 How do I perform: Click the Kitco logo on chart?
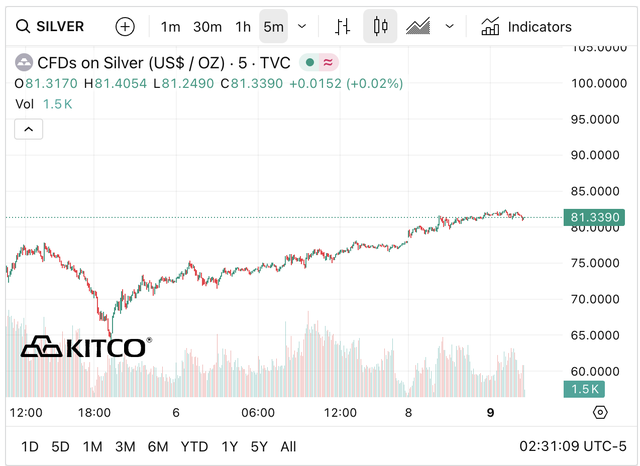click(86, 347)
